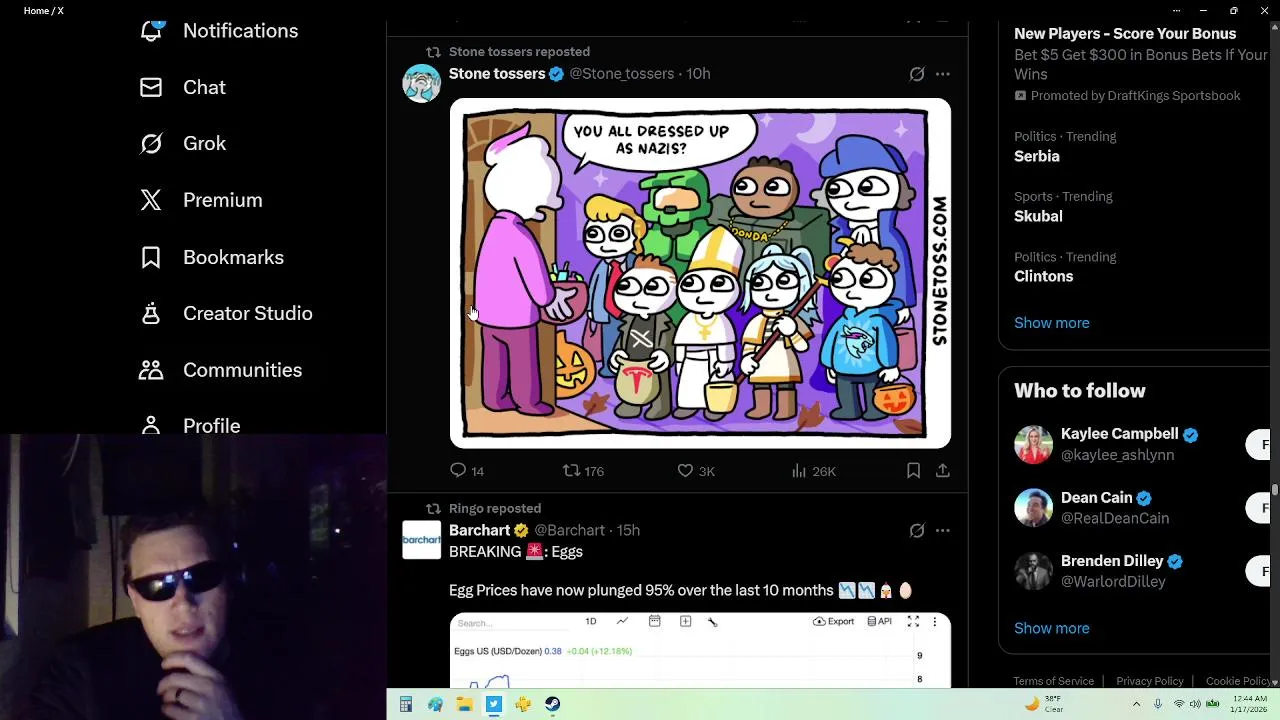Open the weather widget showing 38°F
This screenshot has width=1280, height=720.
tap(1045, 704)
